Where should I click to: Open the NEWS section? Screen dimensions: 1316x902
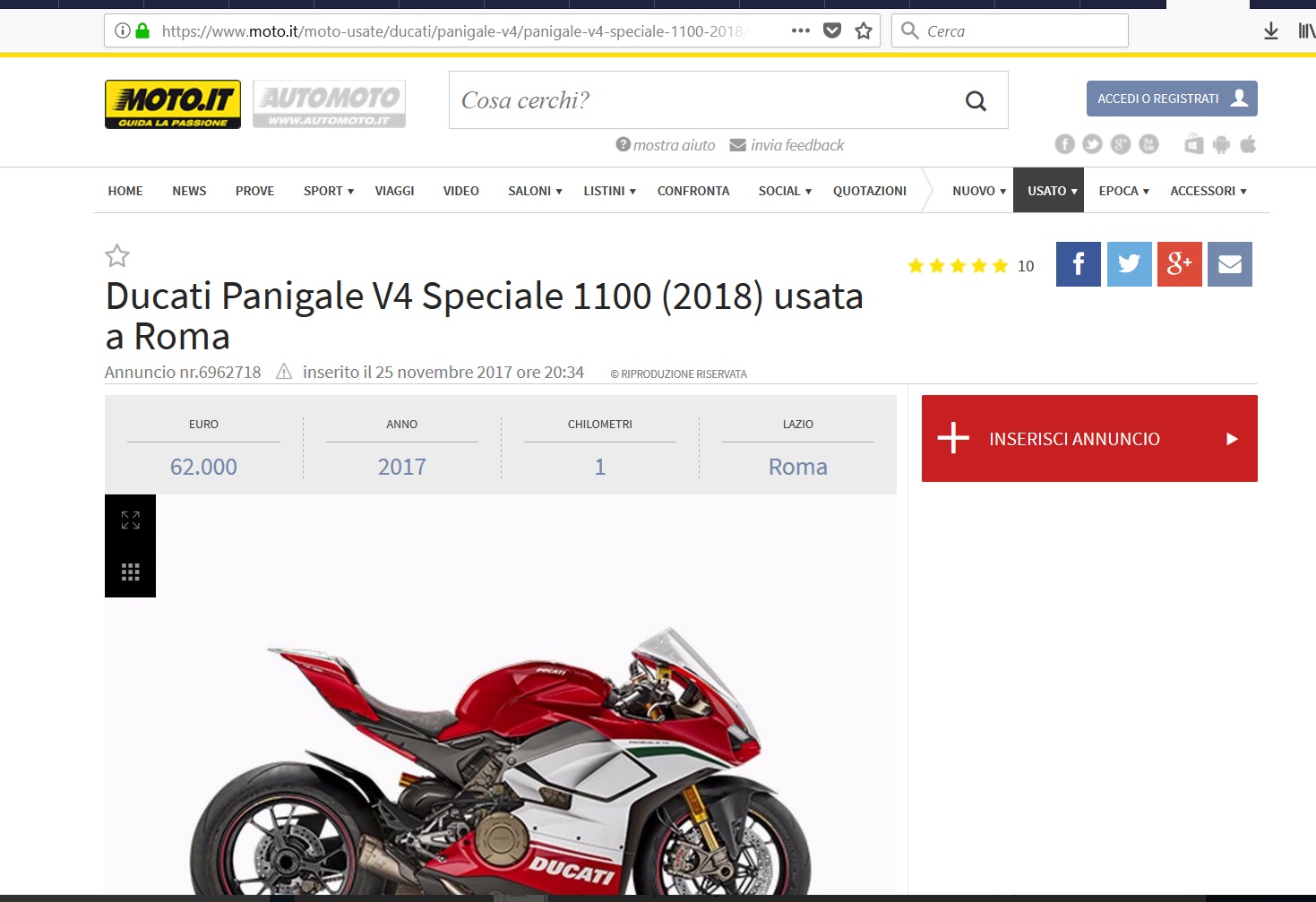(189, 191)
